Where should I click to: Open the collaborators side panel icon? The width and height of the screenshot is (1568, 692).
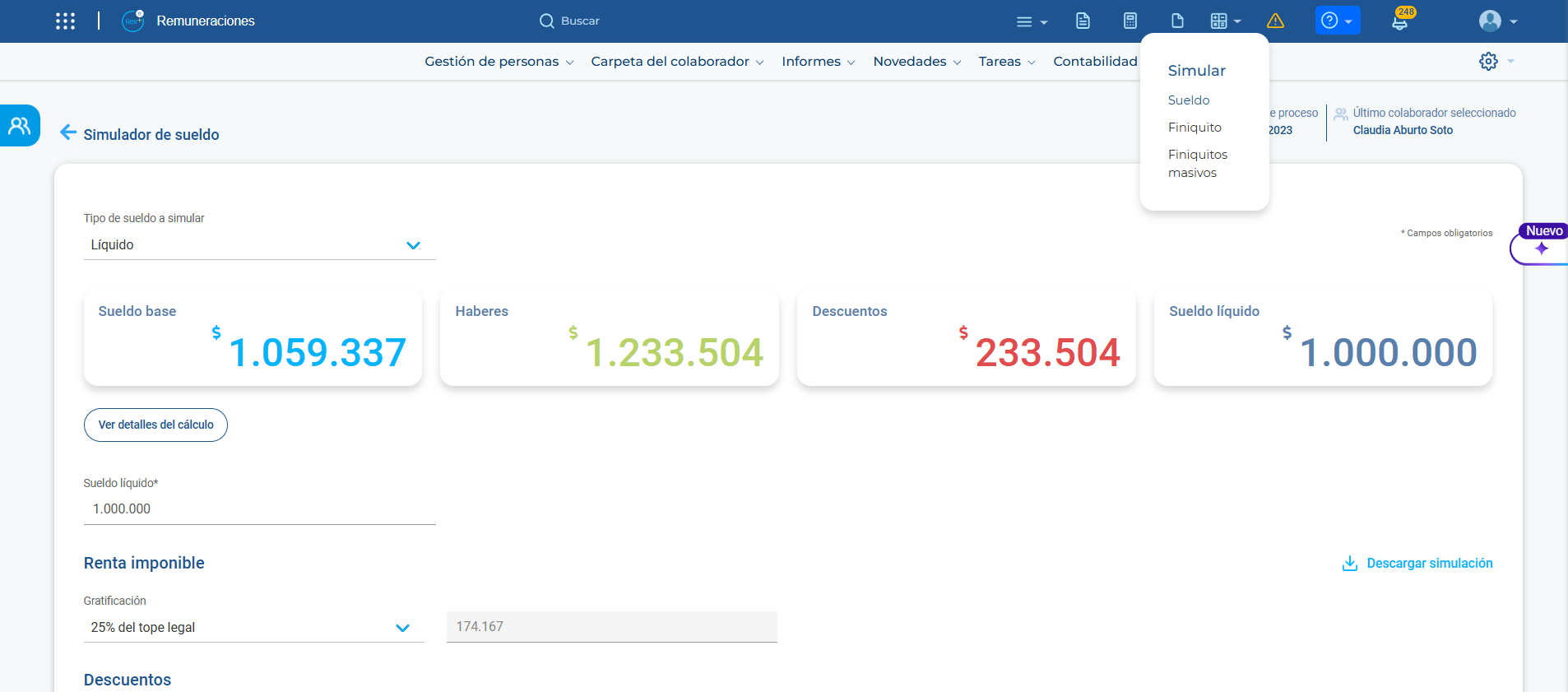(20, 126)
